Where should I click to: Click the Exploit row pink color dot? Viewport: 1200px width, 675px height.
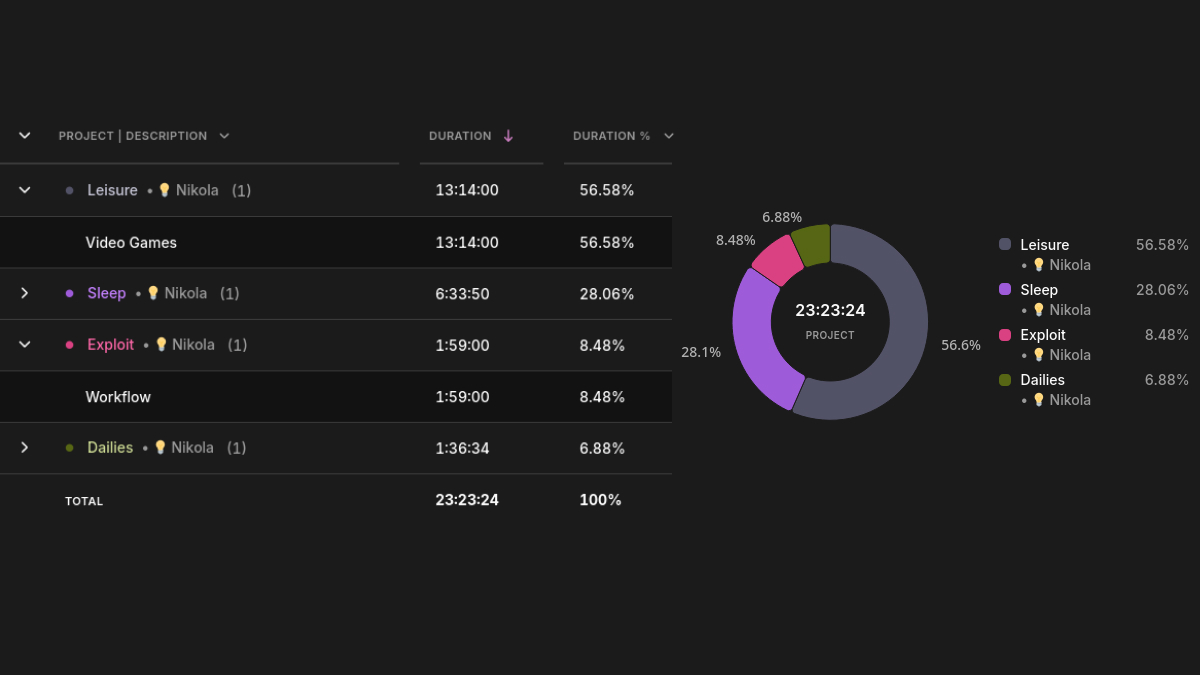[69, 344]
